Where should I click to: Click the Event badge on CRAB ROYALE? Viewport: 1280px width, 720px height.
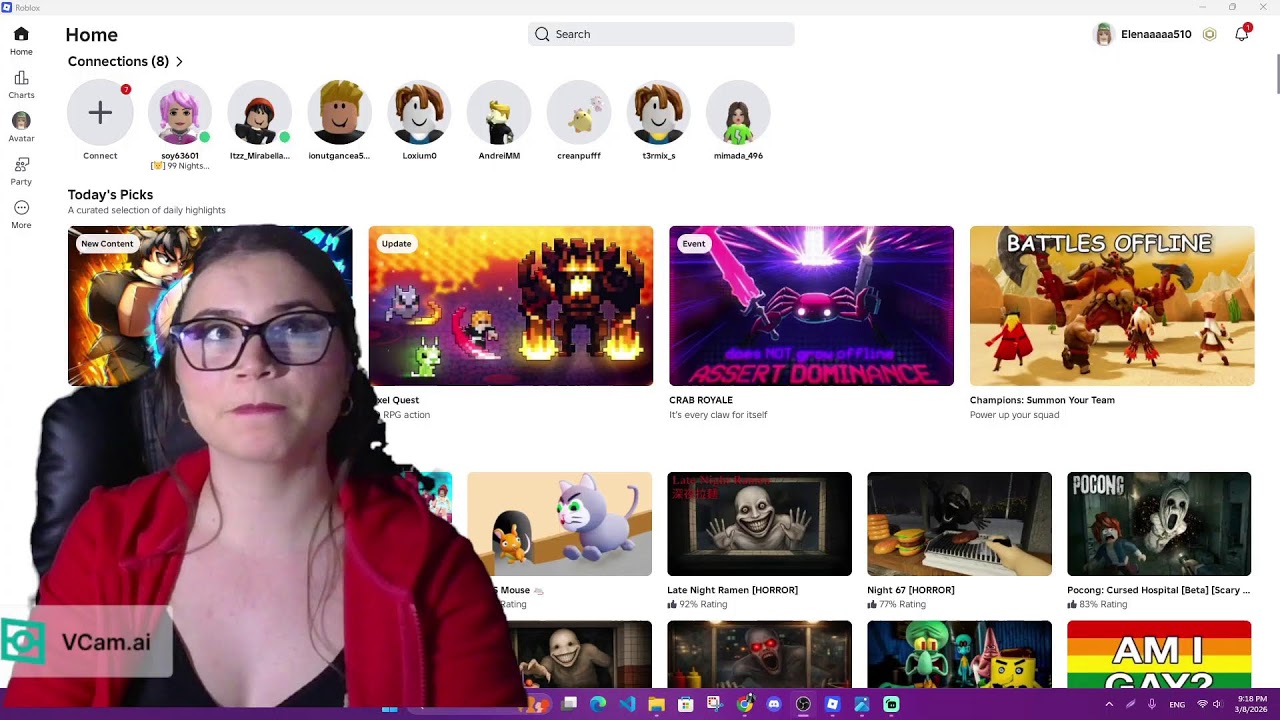(x=694, y=244)
